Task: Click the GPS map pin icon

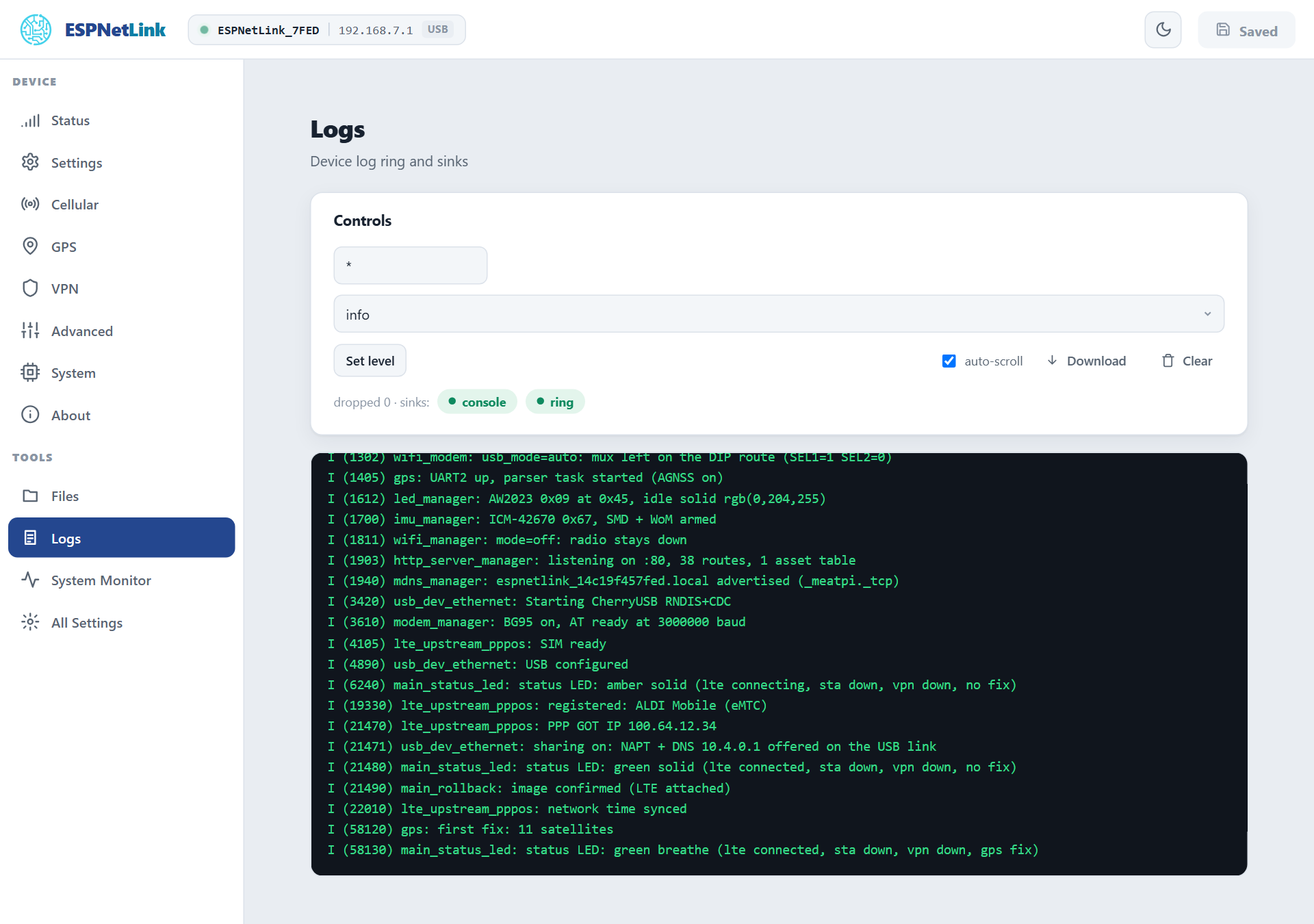Action: [30, 246]
